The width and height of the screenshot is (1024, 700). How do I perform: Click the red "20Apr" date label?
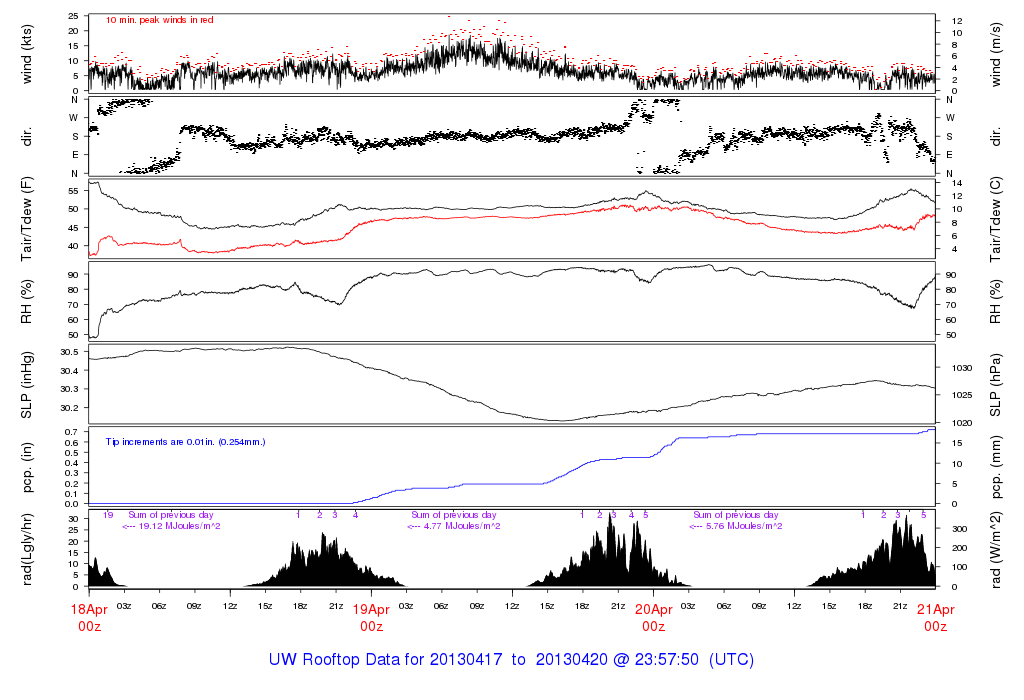[x=653, y=609]
